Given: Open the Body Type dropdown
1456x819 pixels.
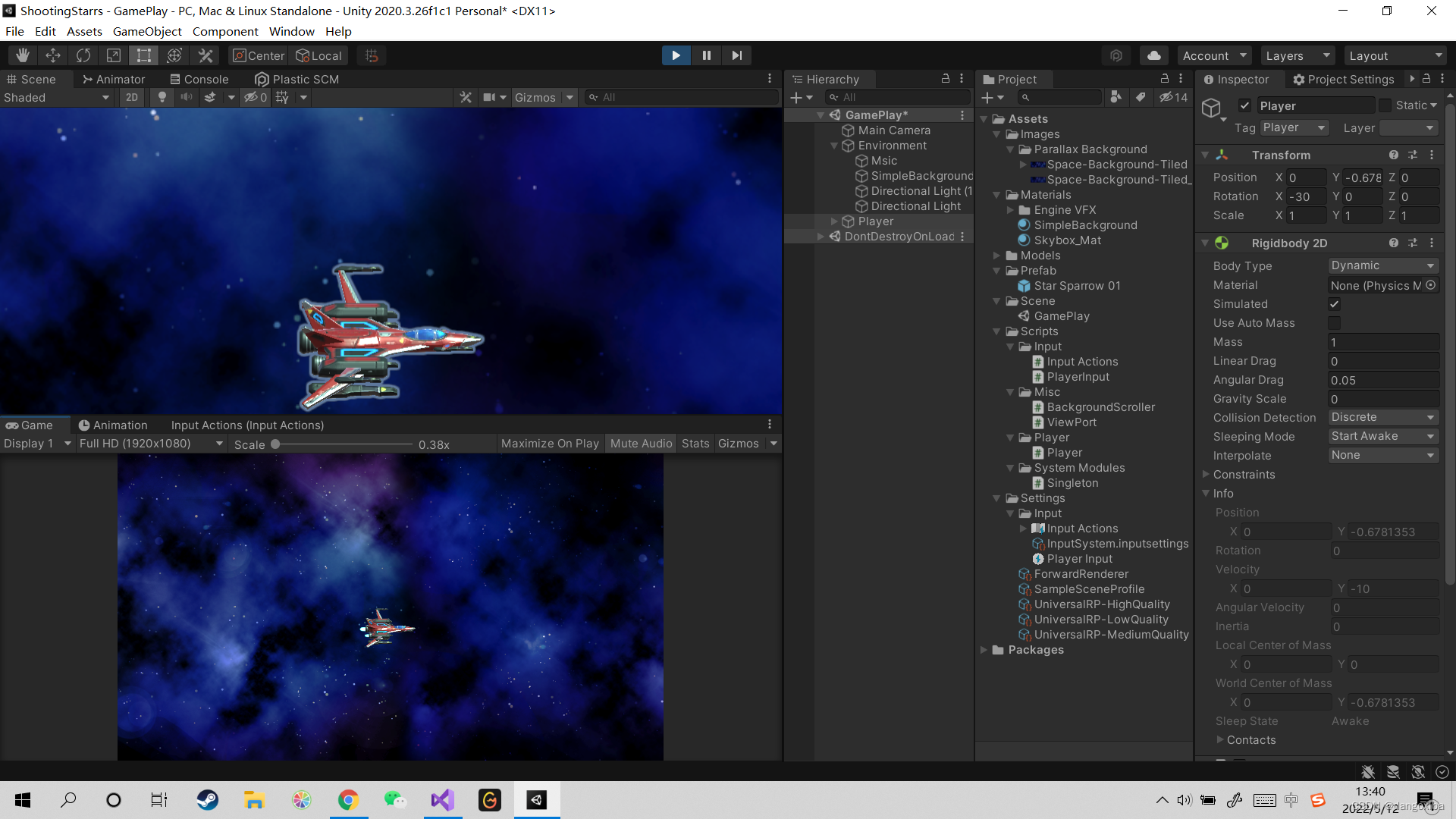Looking at the screenshot, I should point(1383,265).
